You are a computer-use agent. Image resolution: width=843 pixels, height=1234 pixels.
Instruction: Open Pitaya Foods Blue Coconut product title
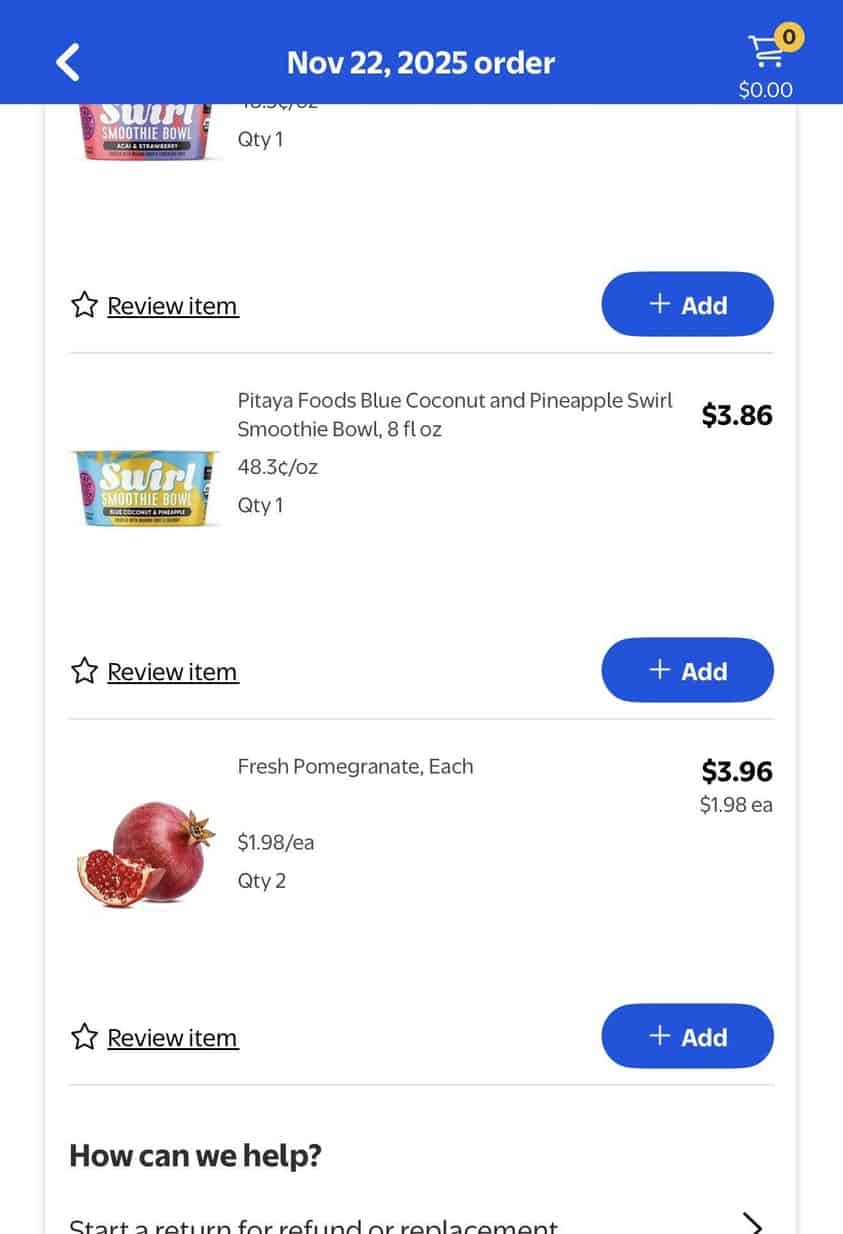point(455,414)
